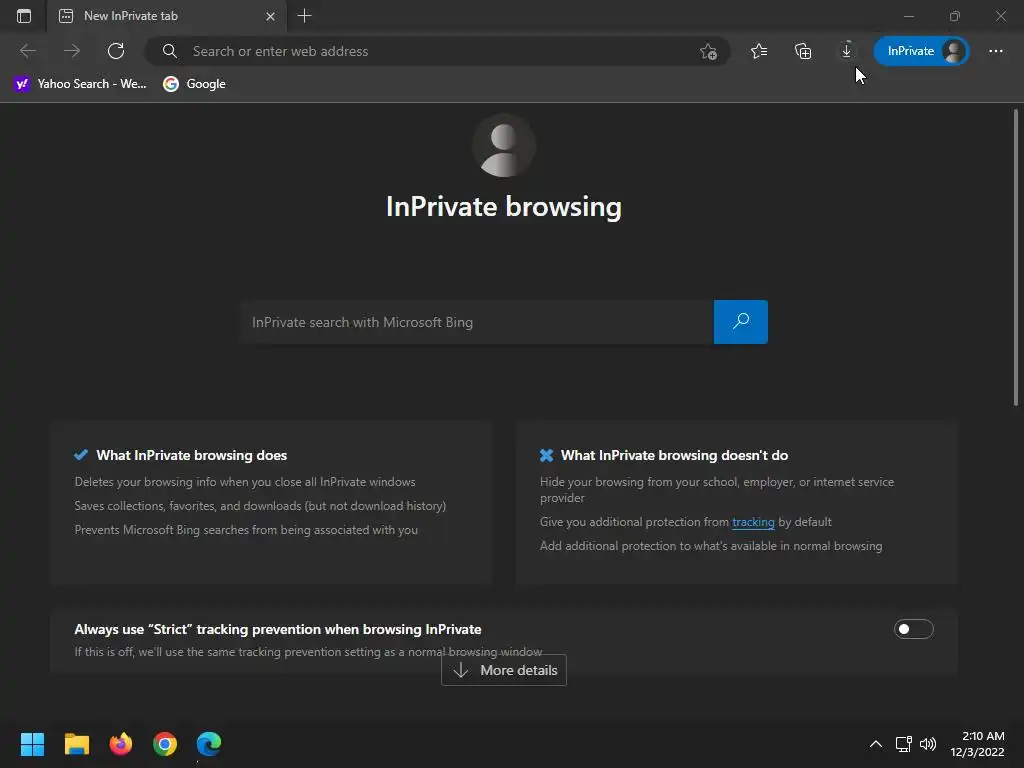
Task: Click the InPrivate profile button
Action: (x=921, y=51)
